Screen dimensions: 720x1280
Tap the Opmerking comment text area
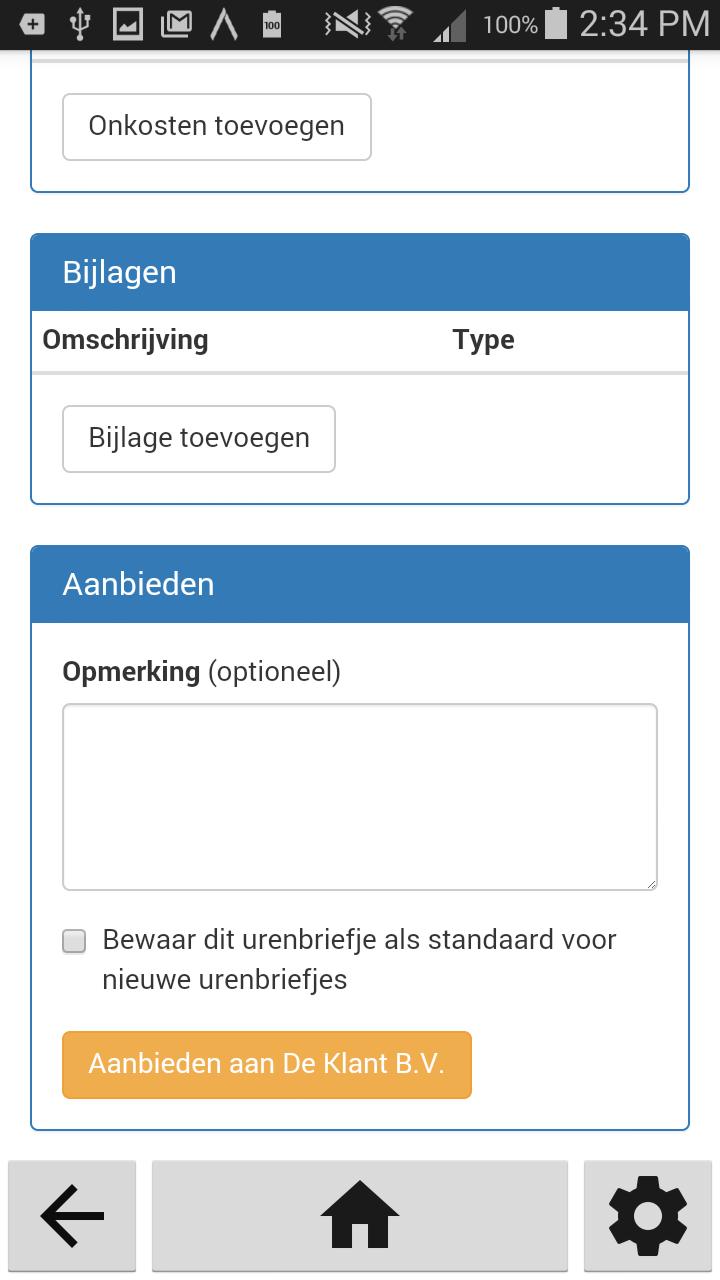(360, 795)
